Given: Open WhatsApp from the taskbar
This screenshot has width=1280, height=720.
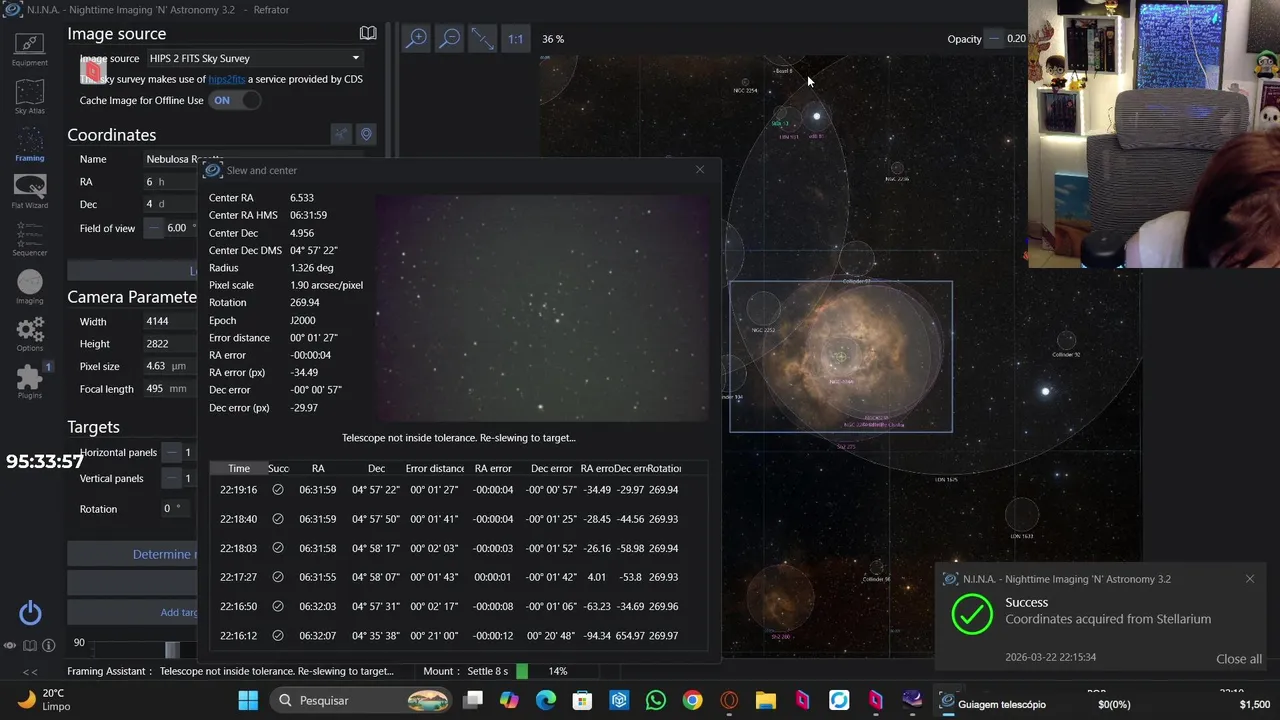Looking at the screenshot, I should pos(656,700).
